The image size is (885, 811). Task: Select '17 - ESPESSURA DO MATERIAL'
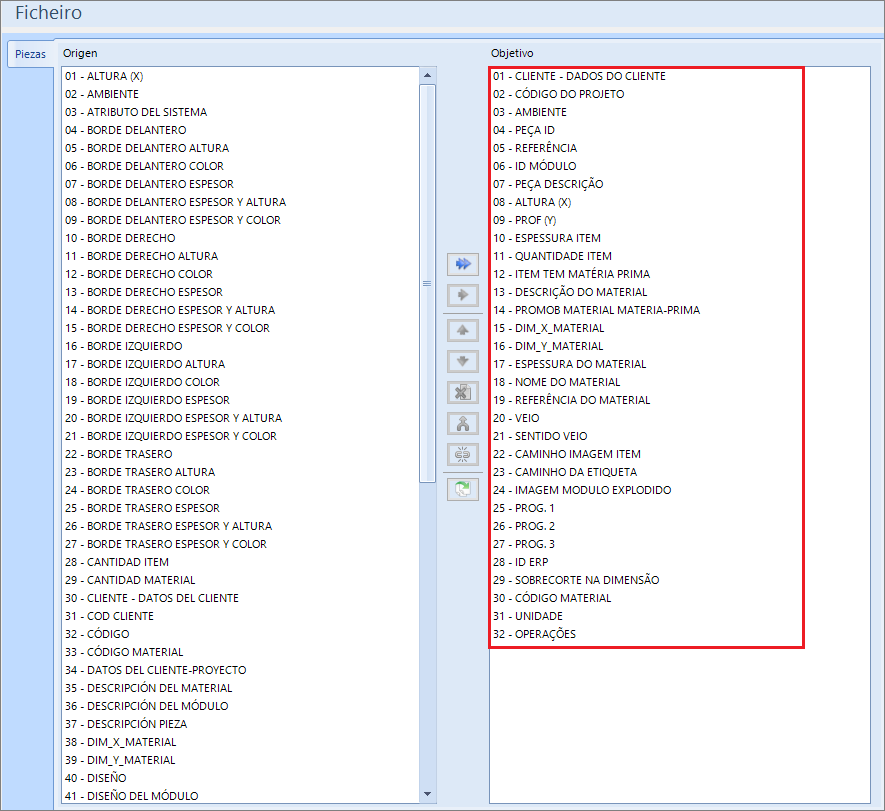coord(570,365)
